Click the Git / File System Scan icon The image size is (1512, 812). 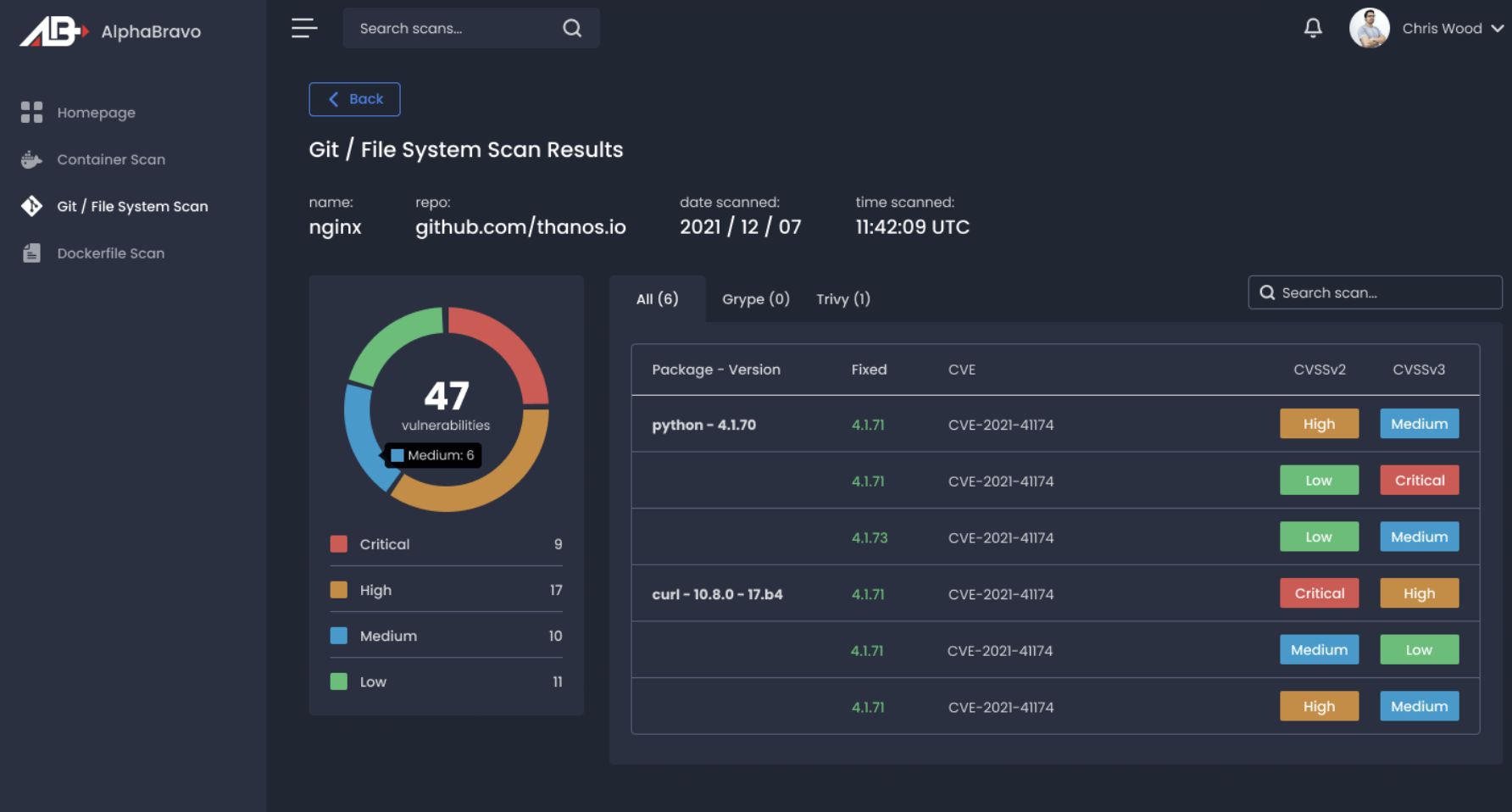[31, 206]
